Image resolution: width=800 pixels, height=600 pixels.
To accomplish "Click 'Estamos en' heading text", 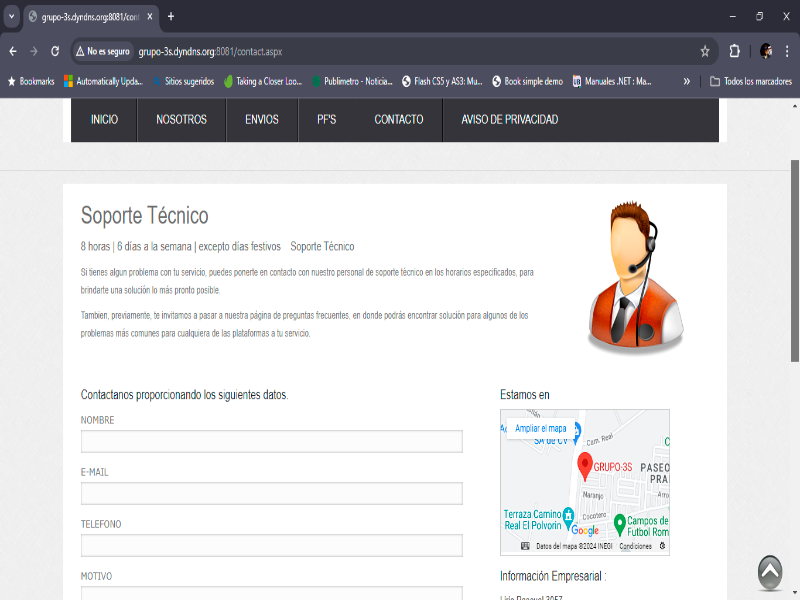I will point(524,395).
